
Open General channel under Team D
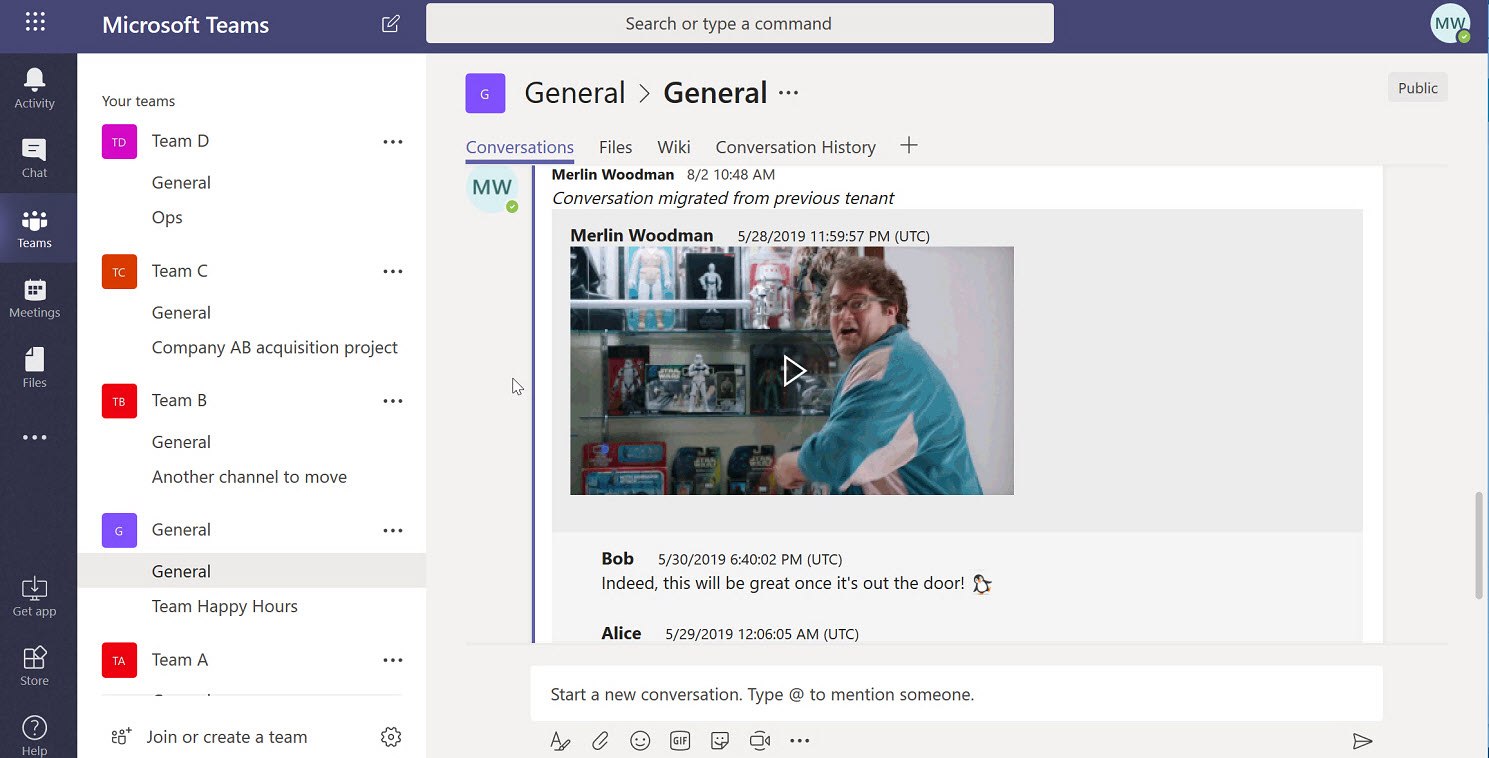[181, 183]
